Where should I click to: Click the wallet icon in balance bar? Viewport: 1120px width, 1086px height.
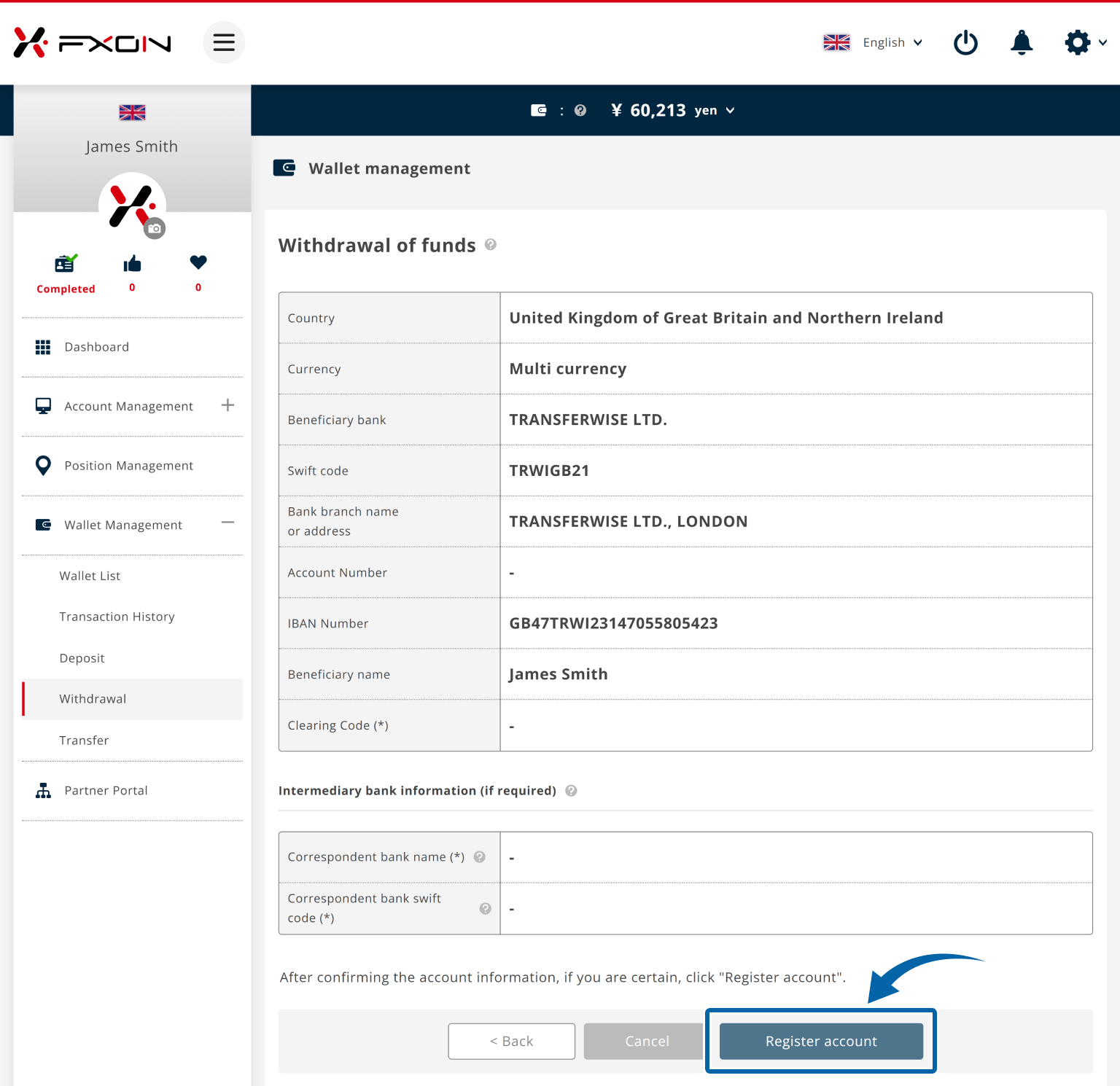pyautogui.click(x=539, y=110)
